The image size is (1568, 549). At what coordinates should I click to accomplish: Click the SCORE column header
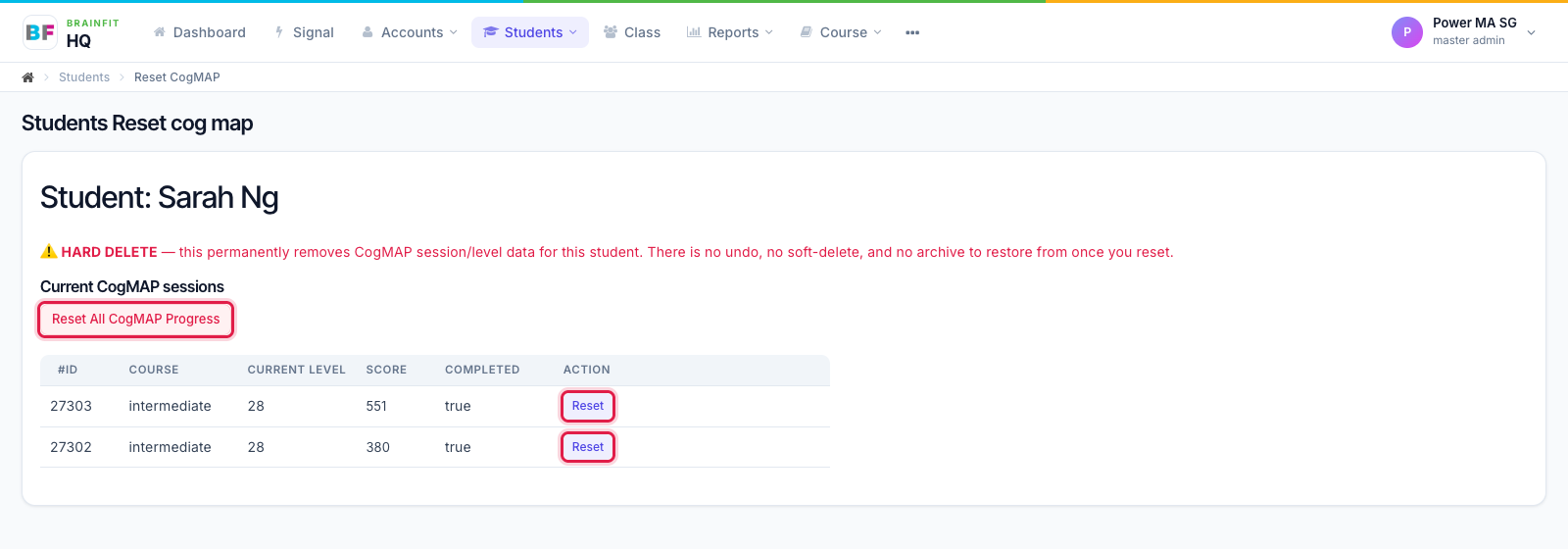coord(386,370)
